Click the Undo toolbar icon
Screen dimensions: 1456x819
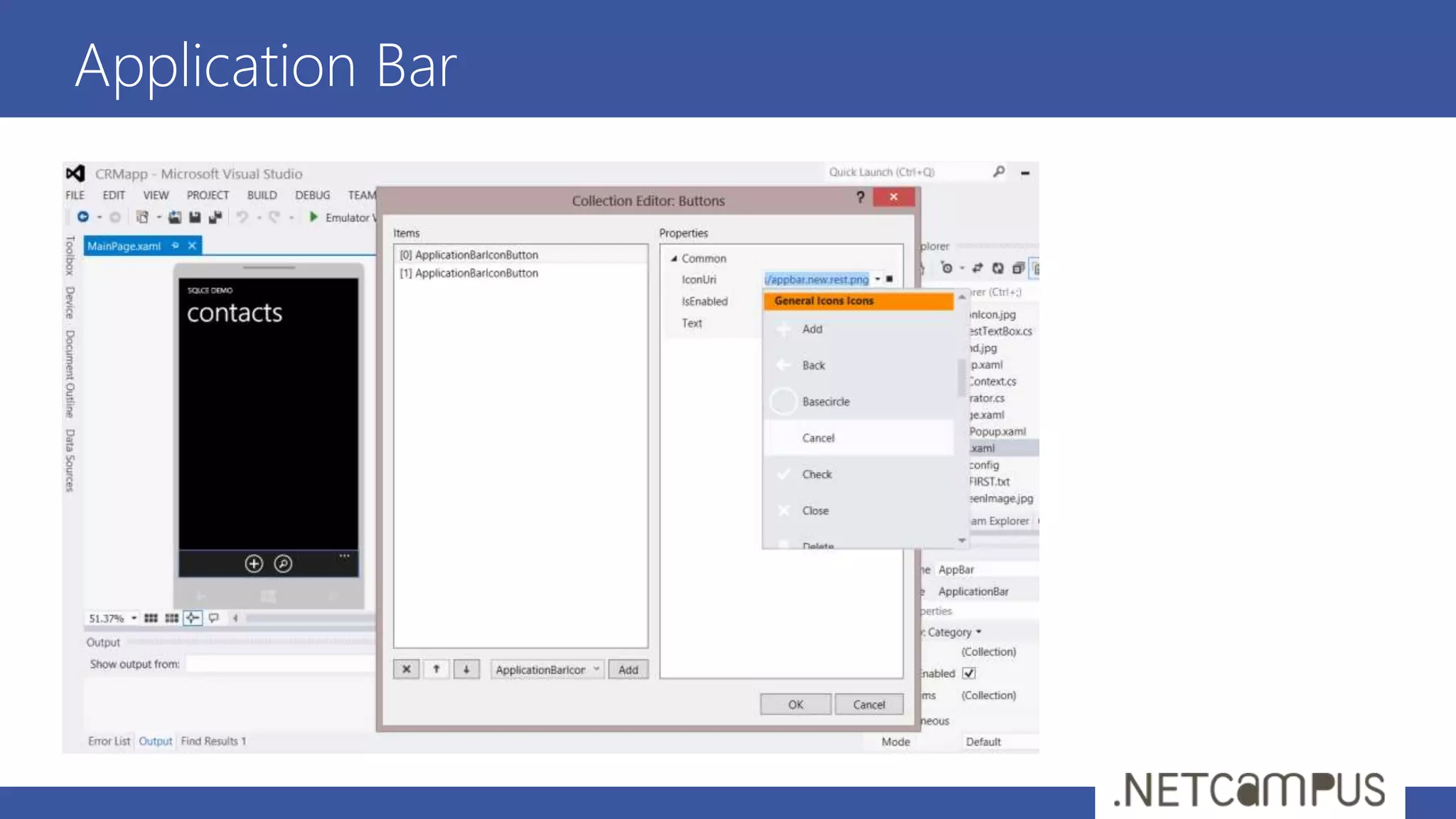(242, 217)
